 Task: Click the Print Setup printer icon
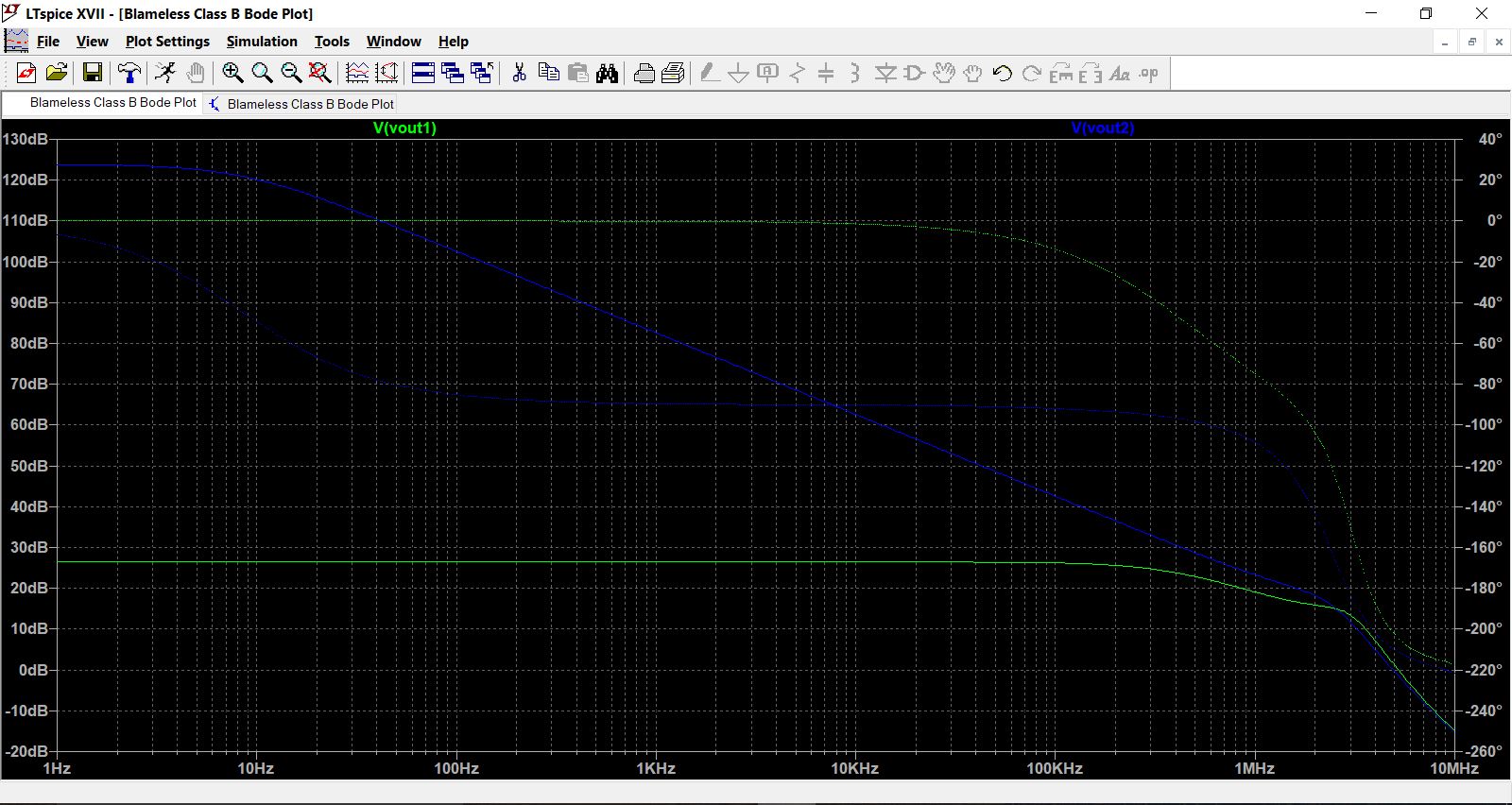click(x=644, y=73)
